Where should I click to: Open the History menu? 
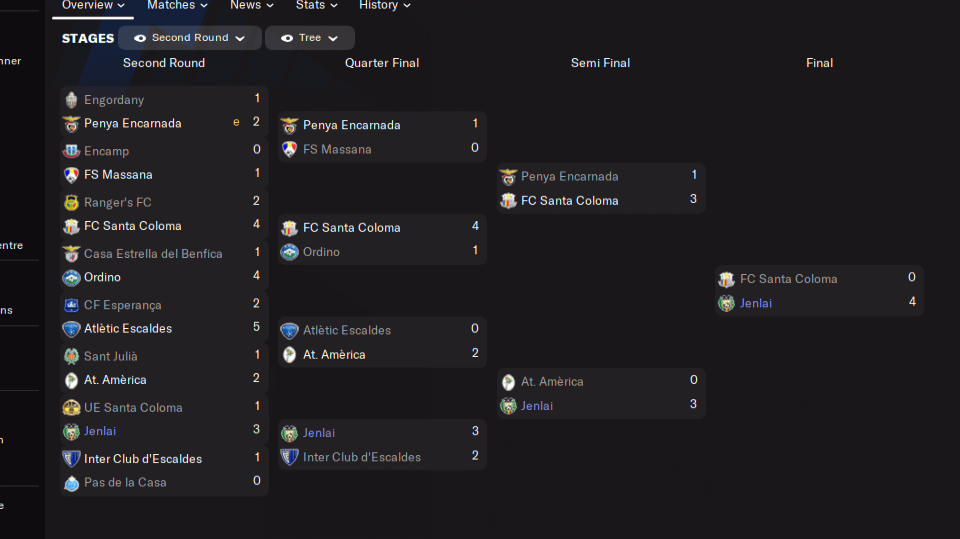pyautogui.click(x=384, y=6)
